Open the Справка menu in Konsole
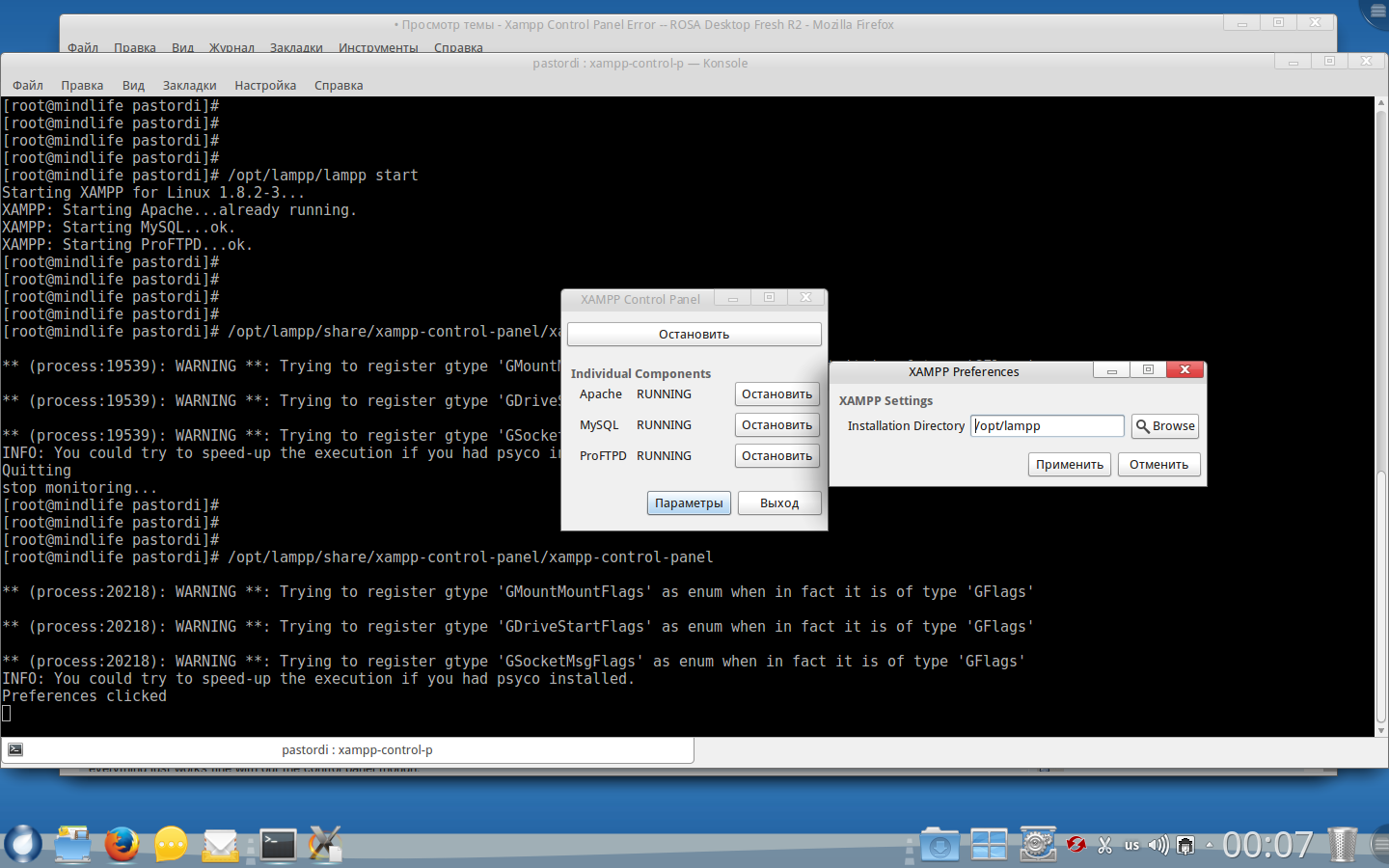This screenshot has width=1389, height=868. 339,85
